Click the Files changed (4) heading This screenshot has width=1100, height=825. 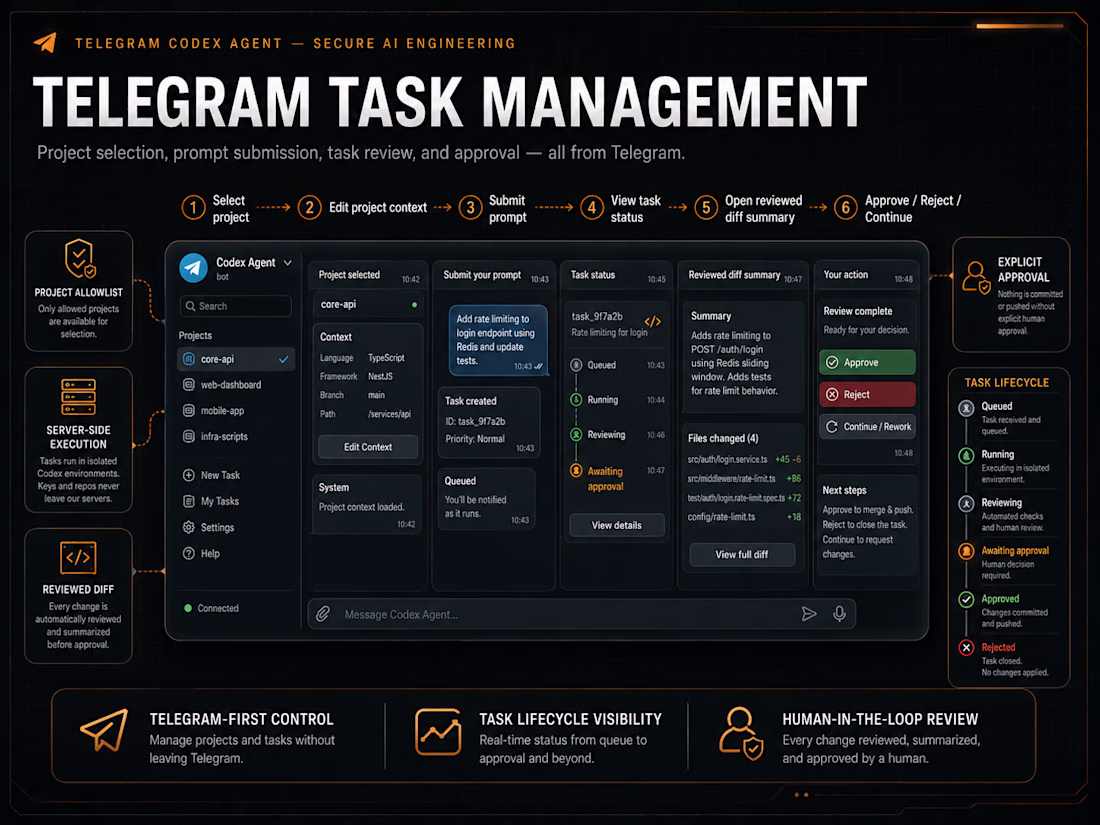723,438
